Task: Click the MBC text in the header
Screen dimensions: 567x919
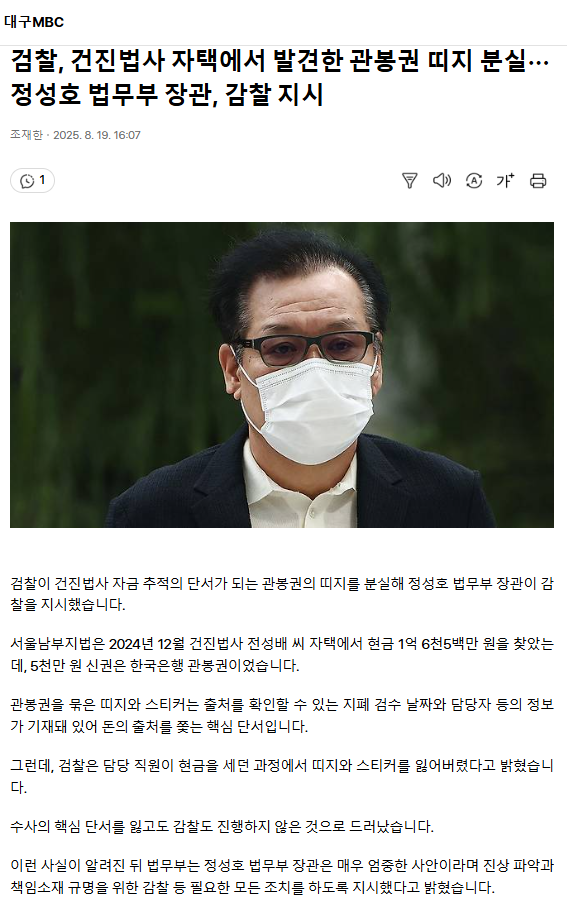Action: (48, 22)
